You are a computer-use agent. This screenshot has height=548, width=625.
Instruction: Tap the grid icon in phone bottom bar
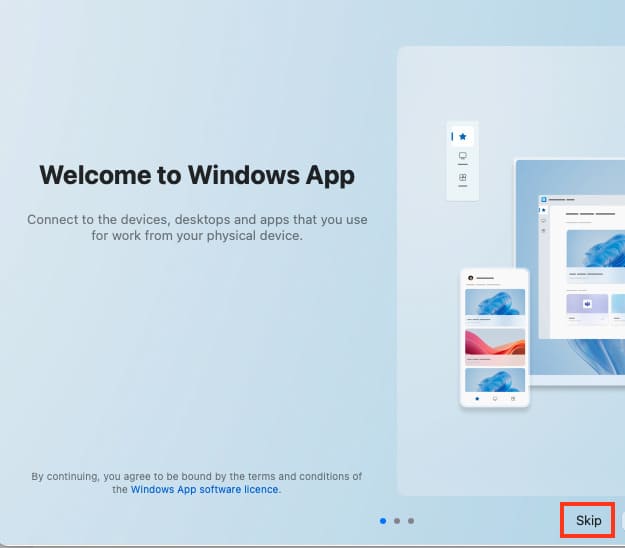pos(513,398)
